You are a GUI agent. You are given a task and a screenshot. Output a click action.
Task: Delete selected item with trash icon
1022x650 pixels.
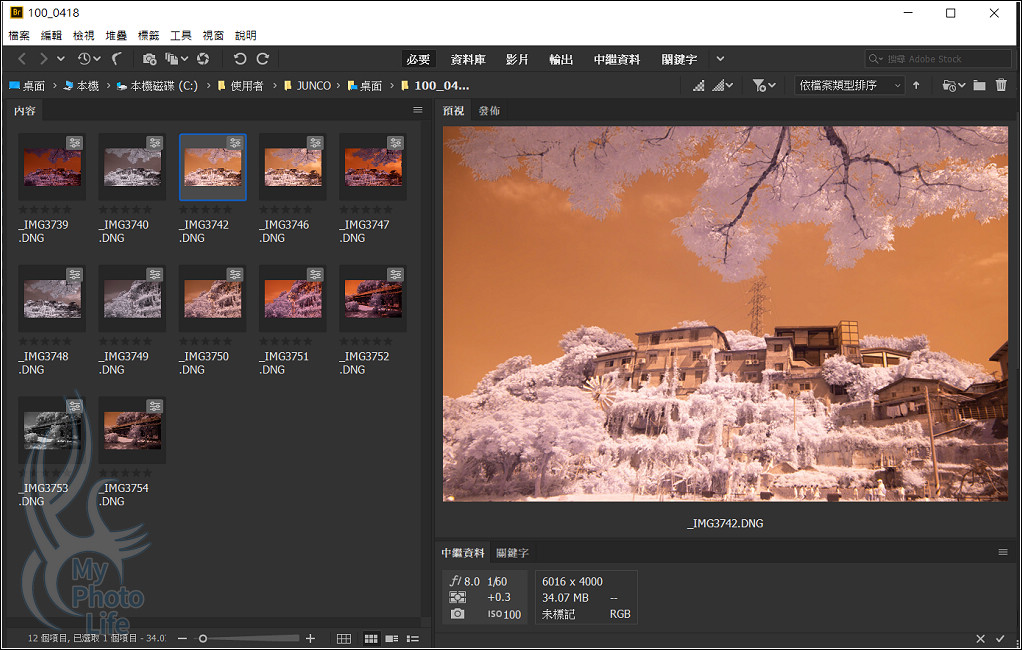coord(1001,86)
